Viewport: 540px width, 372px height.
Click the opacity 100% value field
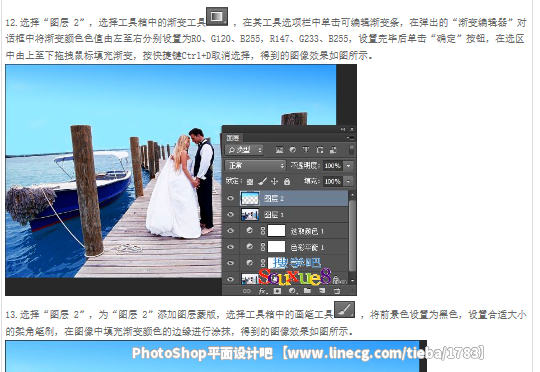click(333, 166)
